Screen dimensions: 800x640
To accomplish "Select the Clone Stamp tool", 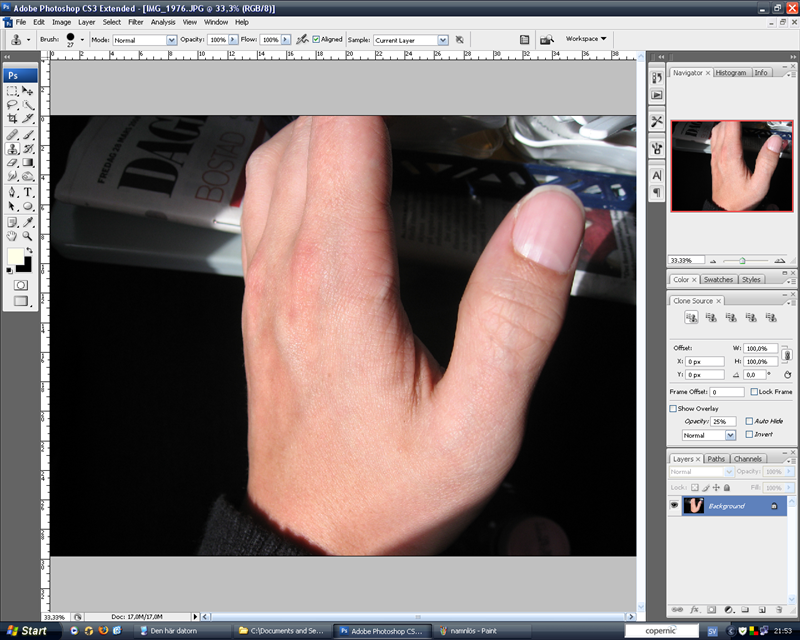I will click(x=12, y=149).
